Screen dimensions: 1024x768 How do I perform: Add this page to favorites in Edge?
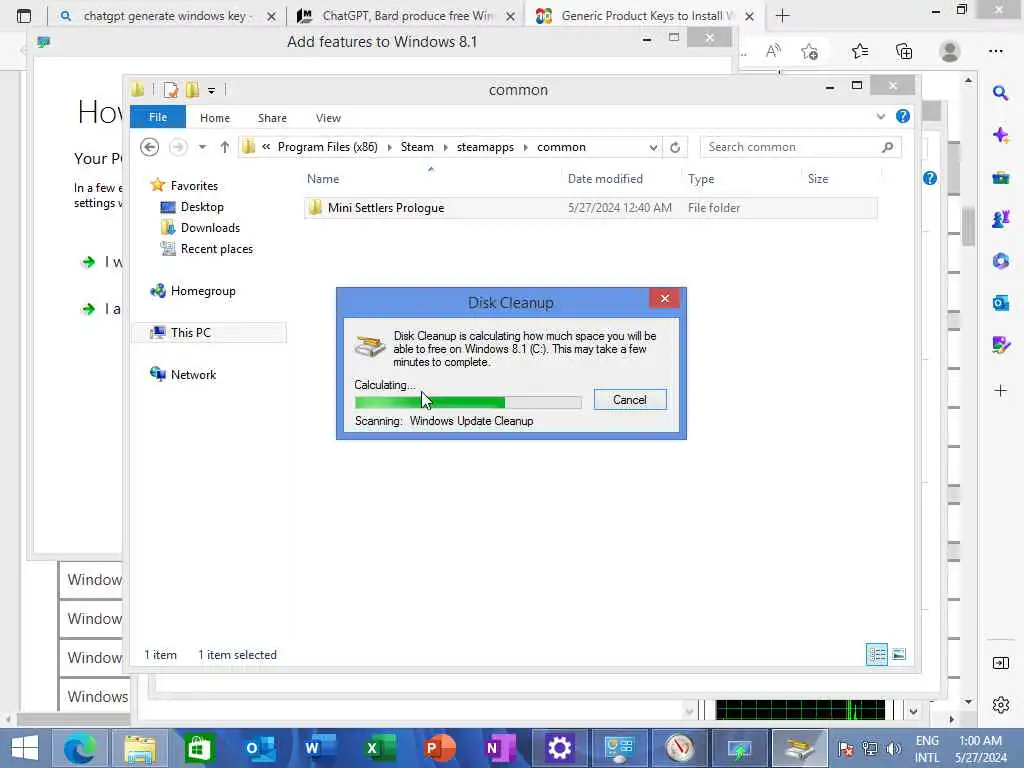(809, 51)
